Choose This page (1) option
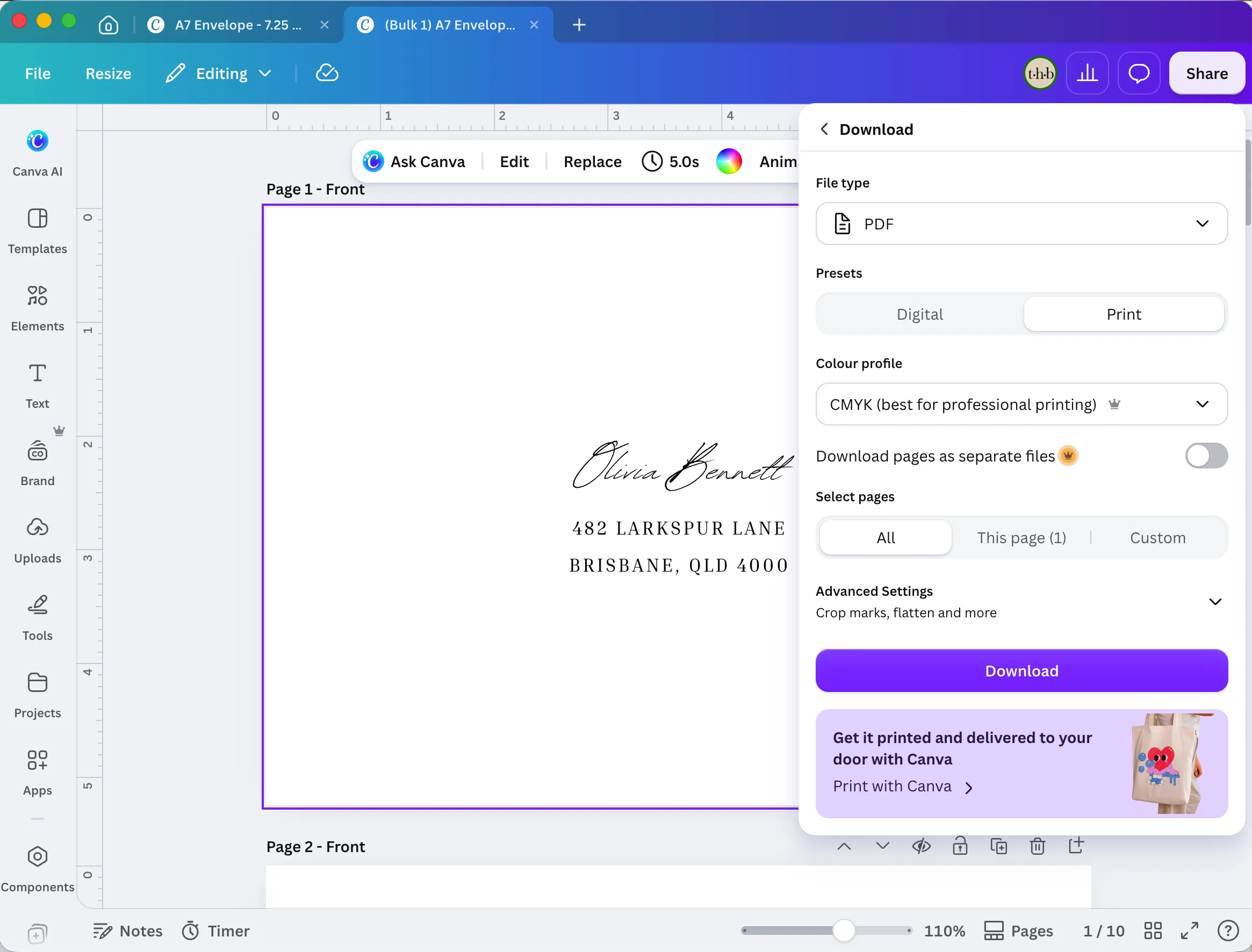Screen dimensions: 1252x952 coord(1021,537)
